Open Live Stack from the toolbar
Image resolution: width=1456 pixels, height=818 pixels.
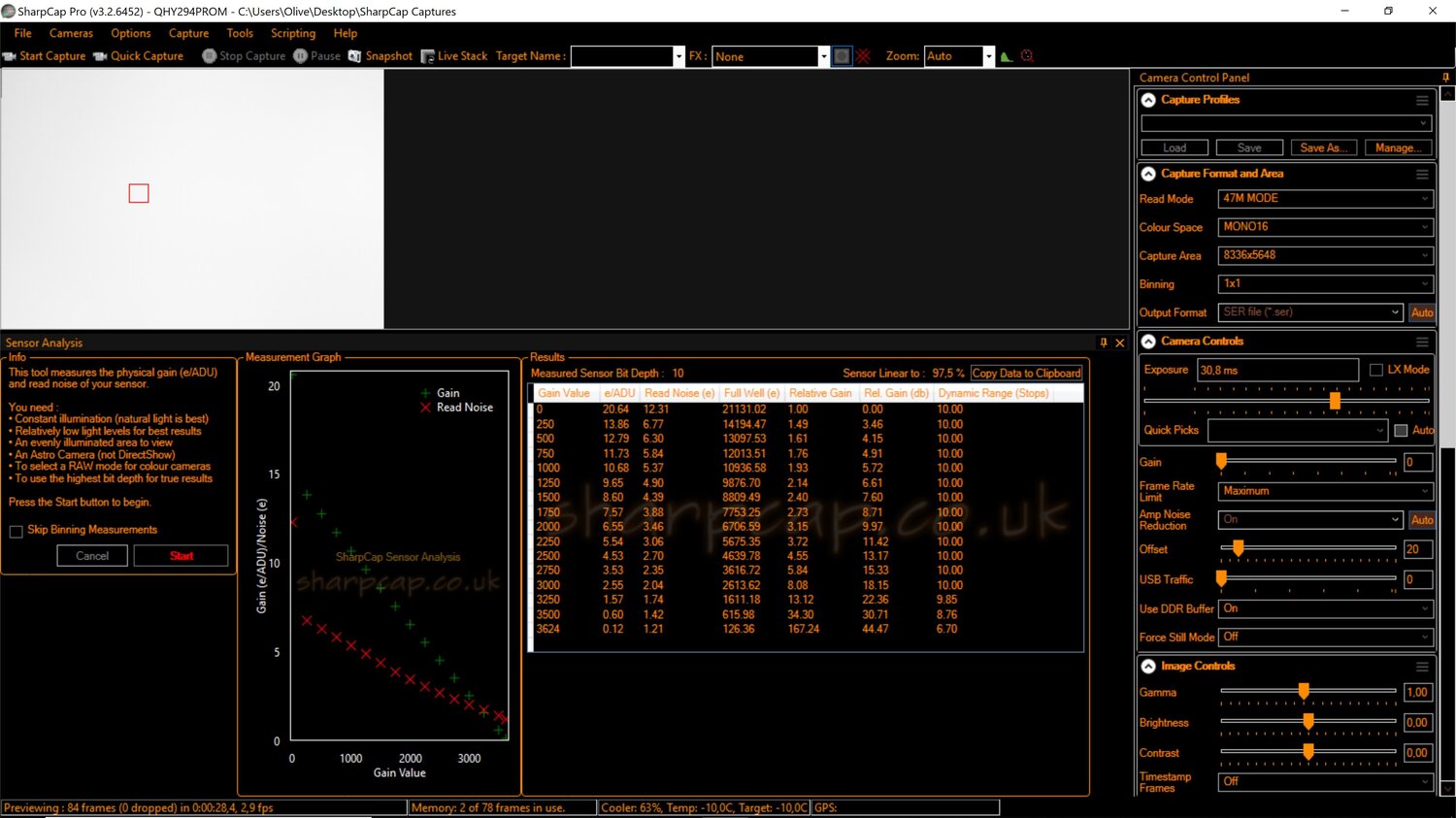(454, 56)
